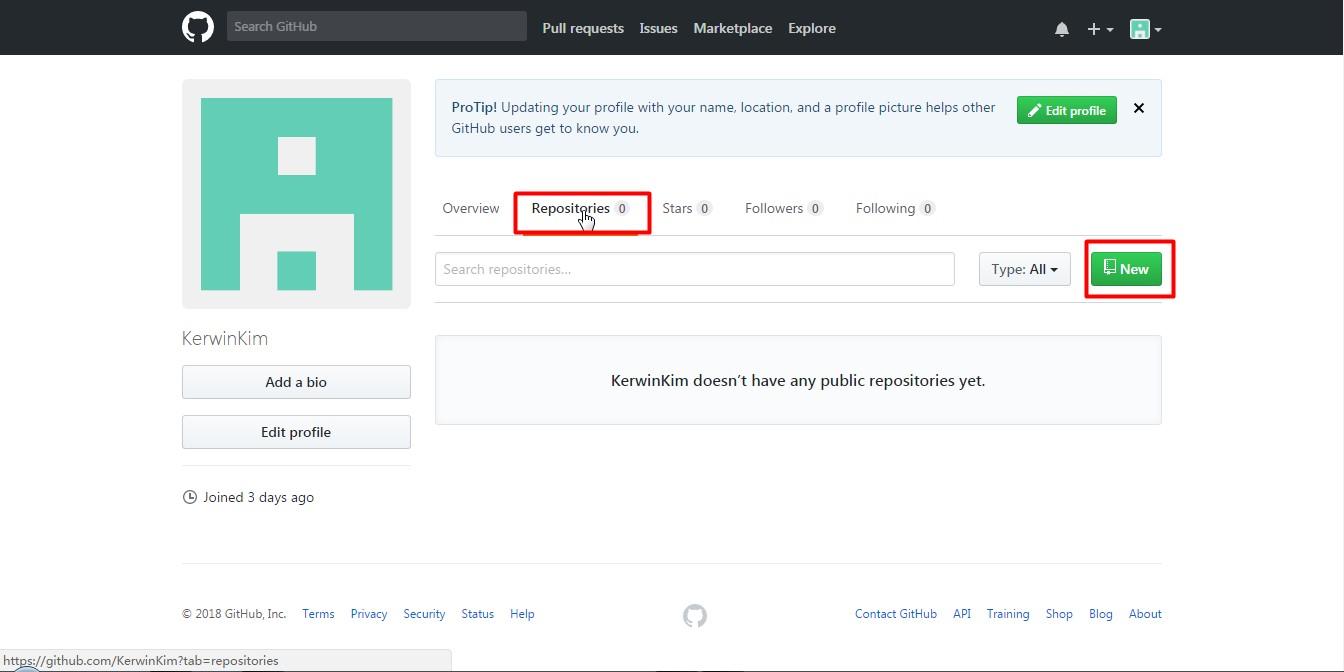Focus the Search repositories field
This screenshot has height=672, width=1344.
[695, 269]
